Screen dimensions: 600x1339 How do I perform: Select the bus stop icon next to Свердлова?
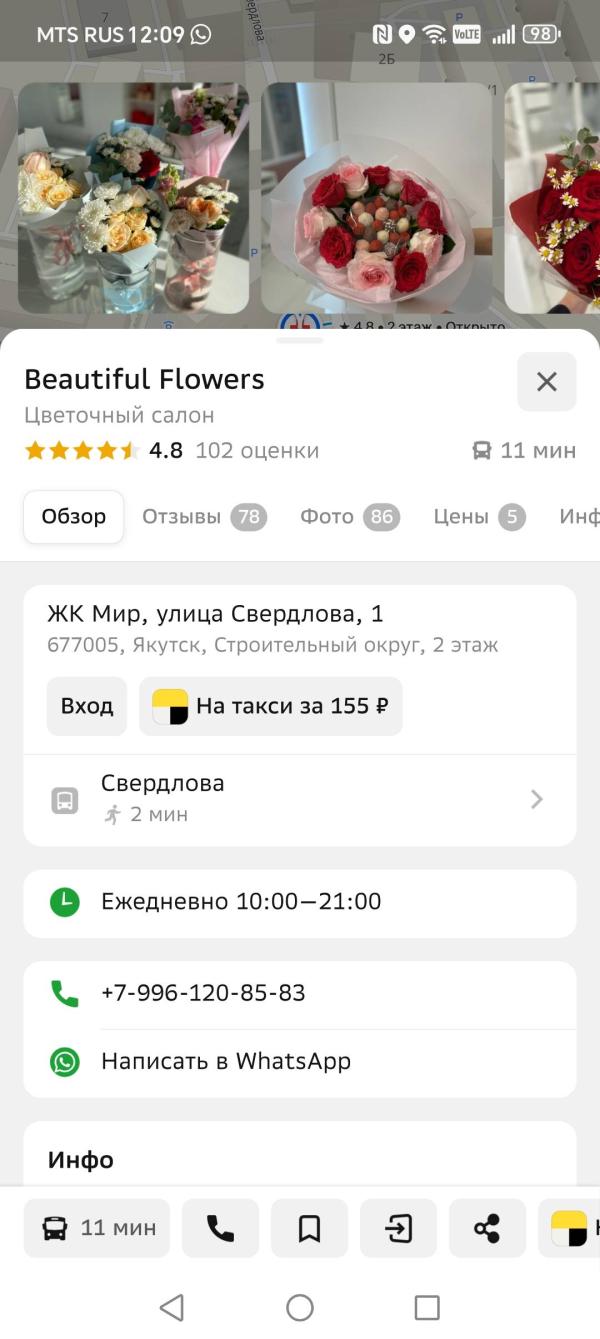point(63,797)
